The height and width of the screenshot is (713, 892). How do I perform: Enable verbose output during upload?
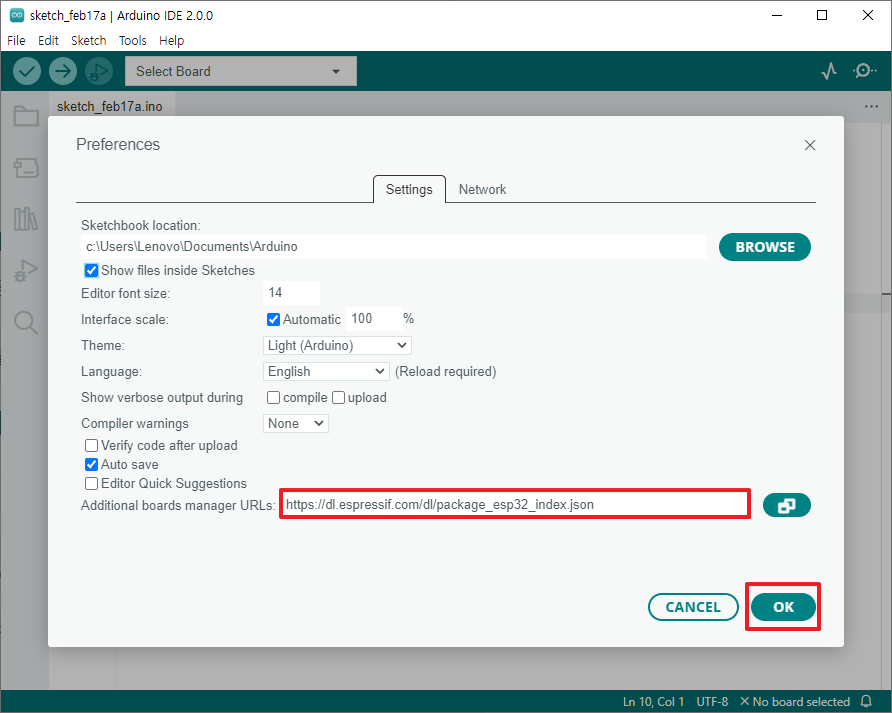(x=338, y=397)
